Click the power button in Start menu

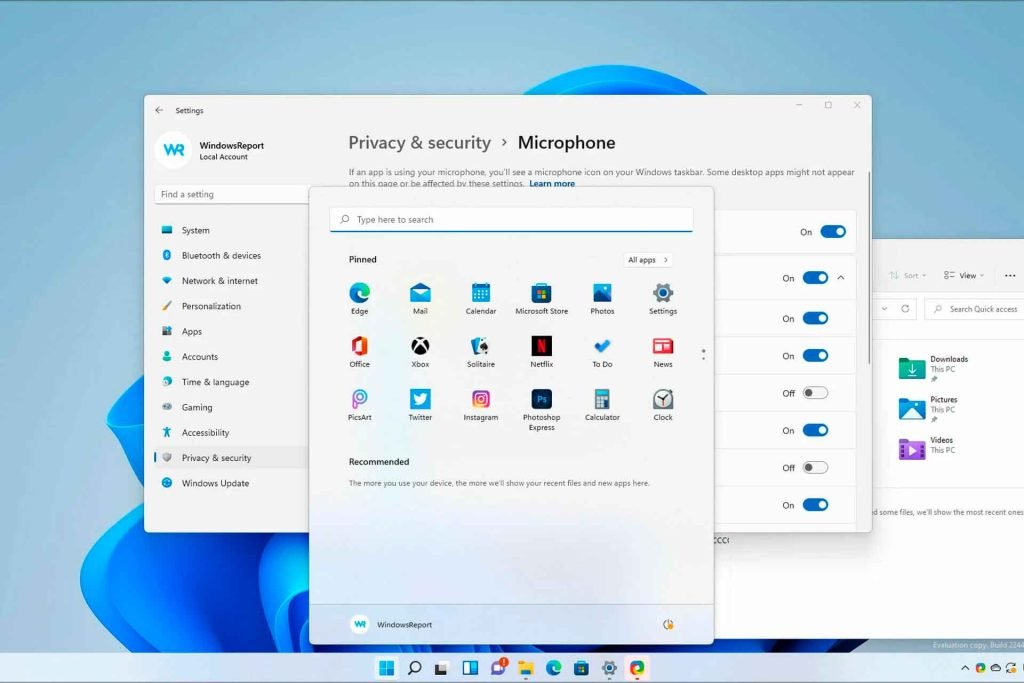coord(668,624)
